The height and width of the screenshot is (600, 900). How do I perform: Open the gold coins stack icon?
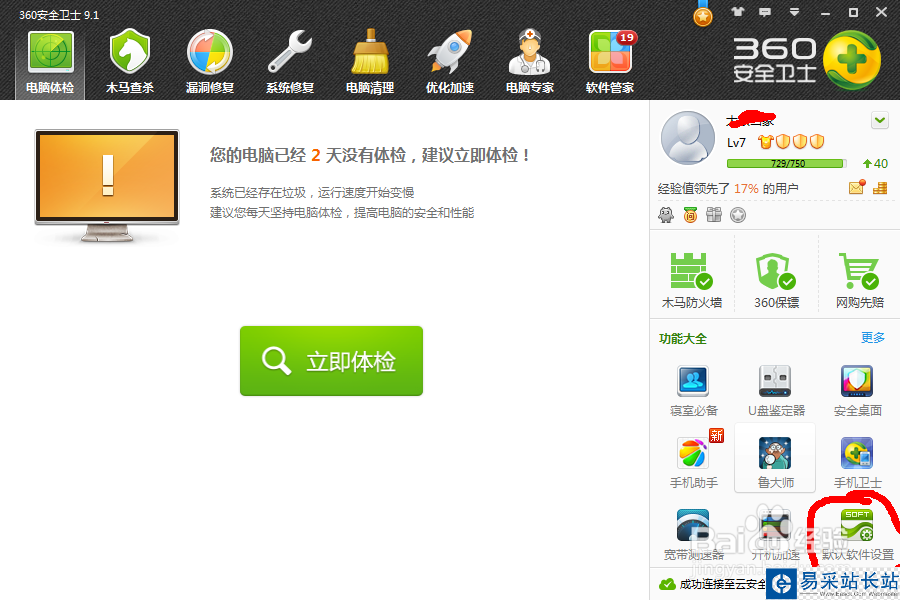[880, 188]
